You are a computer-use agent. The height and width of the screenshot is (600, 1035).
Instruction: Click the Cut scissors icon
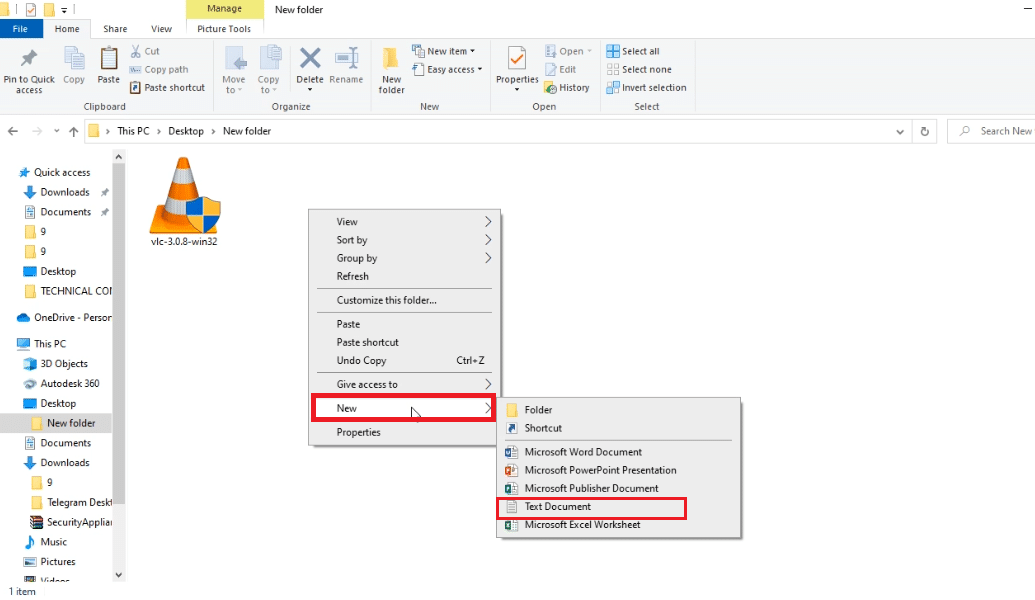pos(136,51)
